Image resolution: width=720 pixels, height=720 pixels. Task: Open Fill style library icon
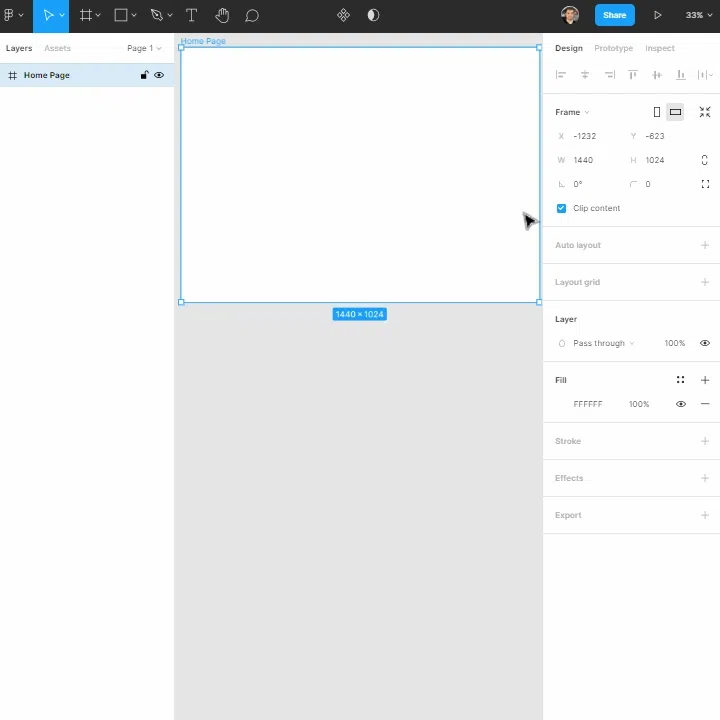(x=681, y=380)
